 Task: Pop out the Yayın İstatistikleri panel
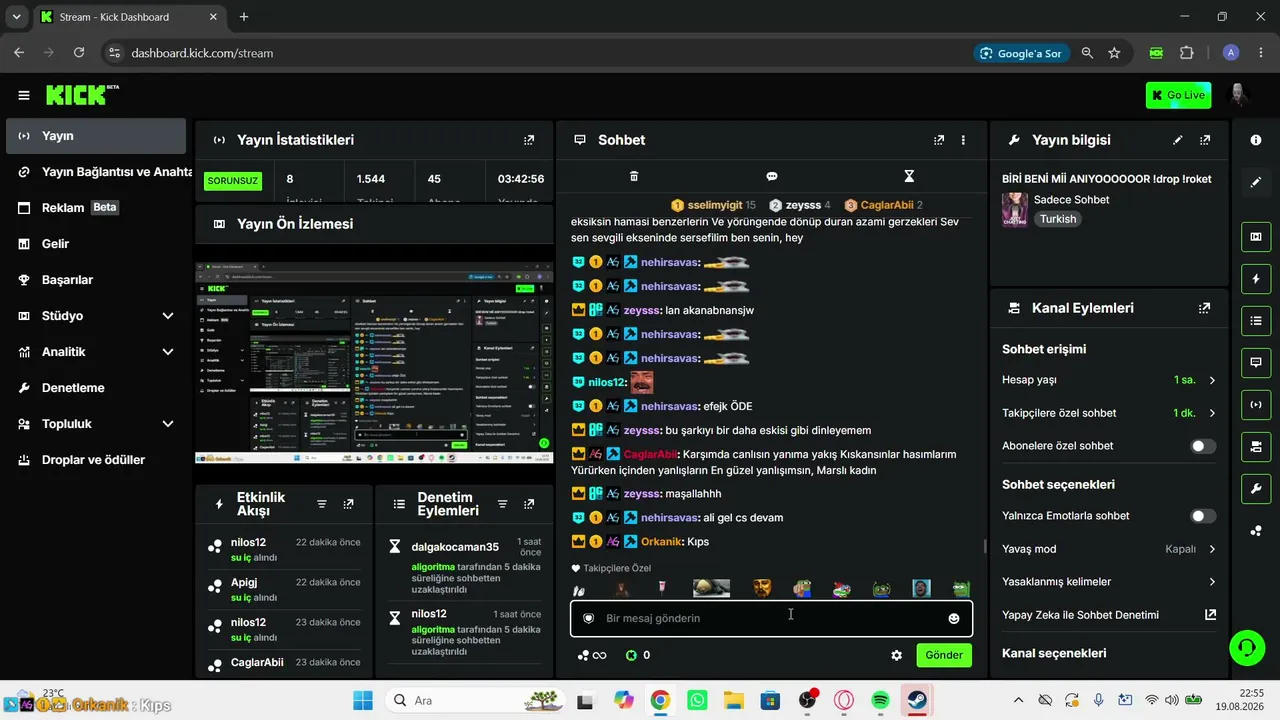tap(529, 140)
